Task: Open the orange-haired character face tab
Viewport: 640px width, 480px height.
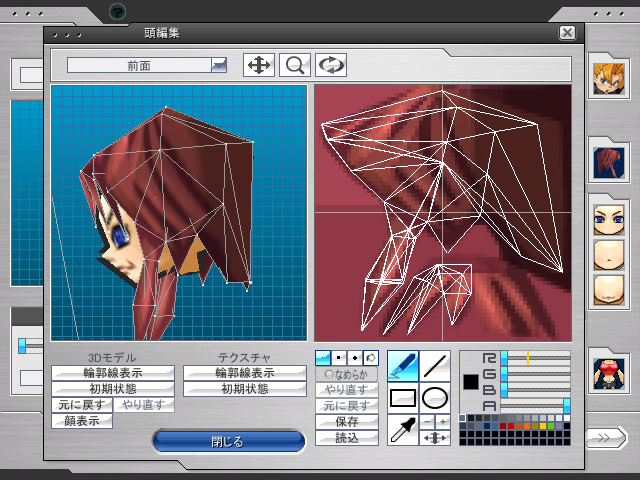Action: tap(607, 79)
